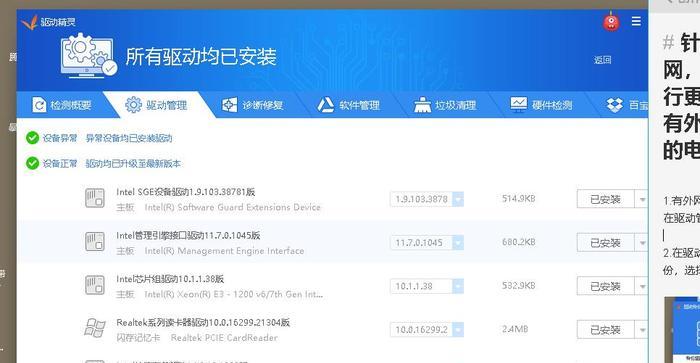Click the Realtek card reader Windows icon
Screen dimensions: 700x363
tap(95, 328)
